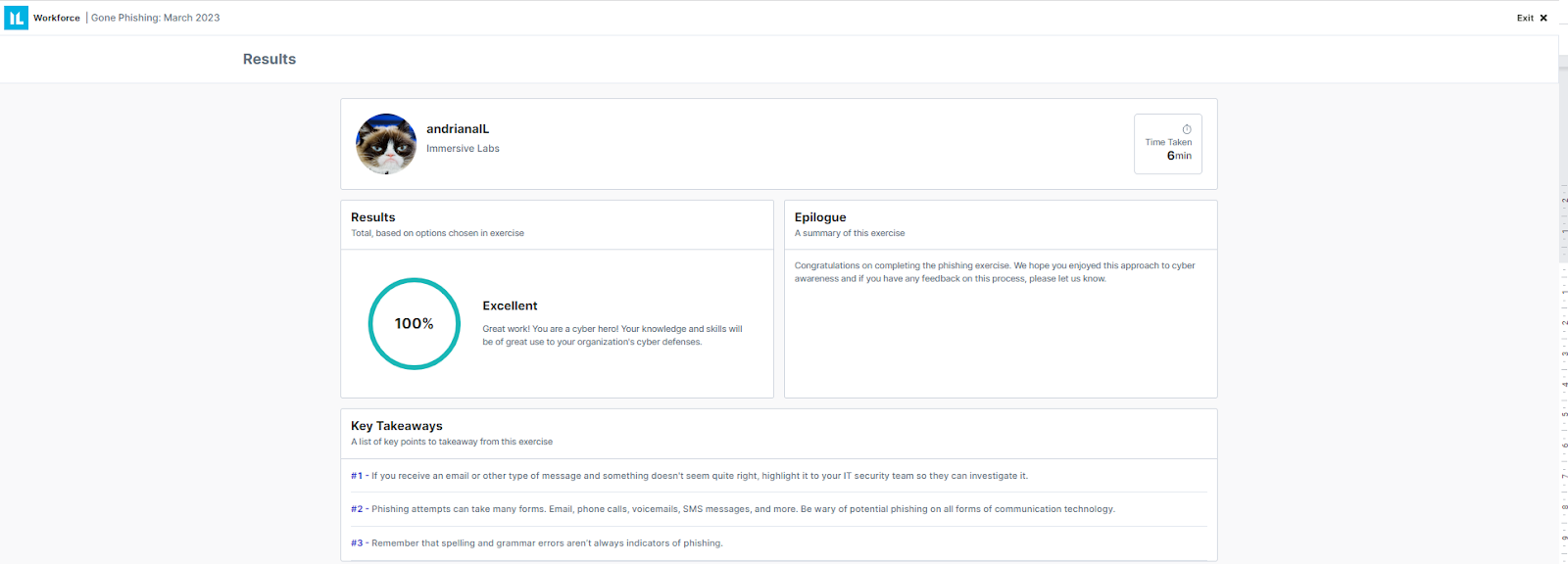Select the #1 key takeaway marker

pyautogui.click(x=357, y=476)
